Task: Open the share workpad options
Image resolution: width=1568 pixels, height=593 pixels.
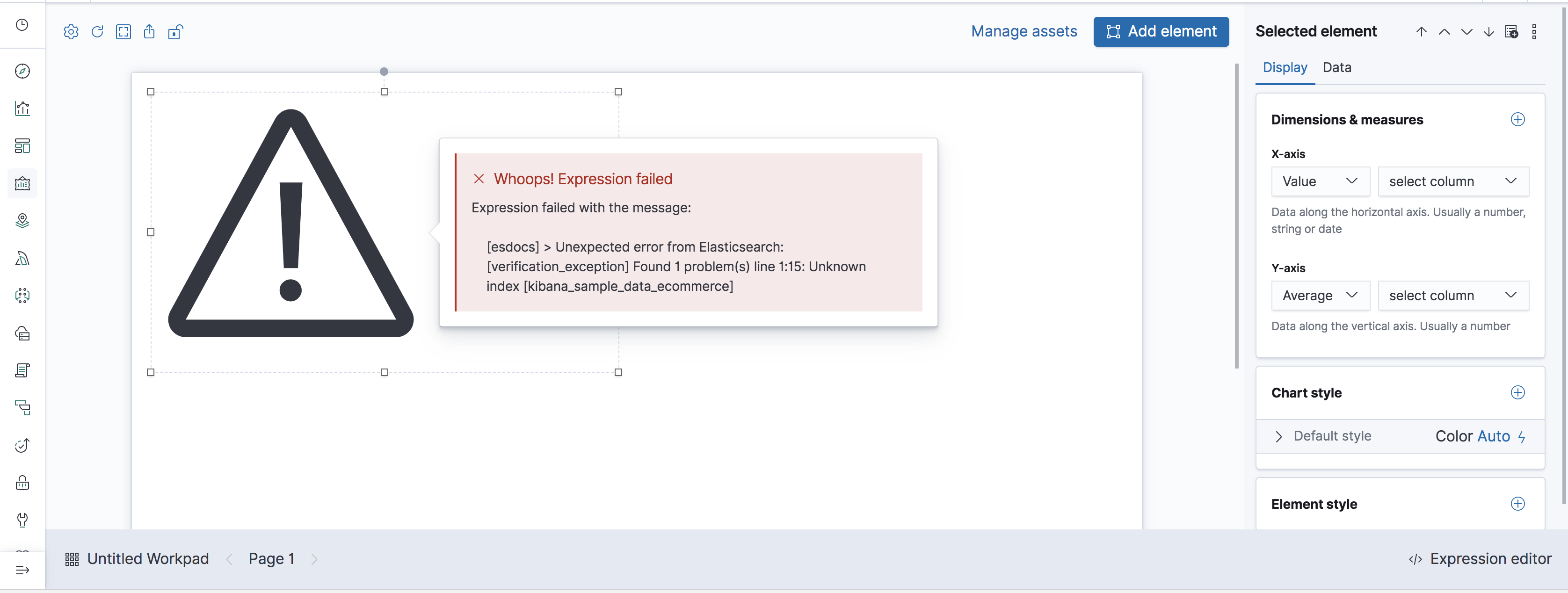Action: click(x=150, y=32)
